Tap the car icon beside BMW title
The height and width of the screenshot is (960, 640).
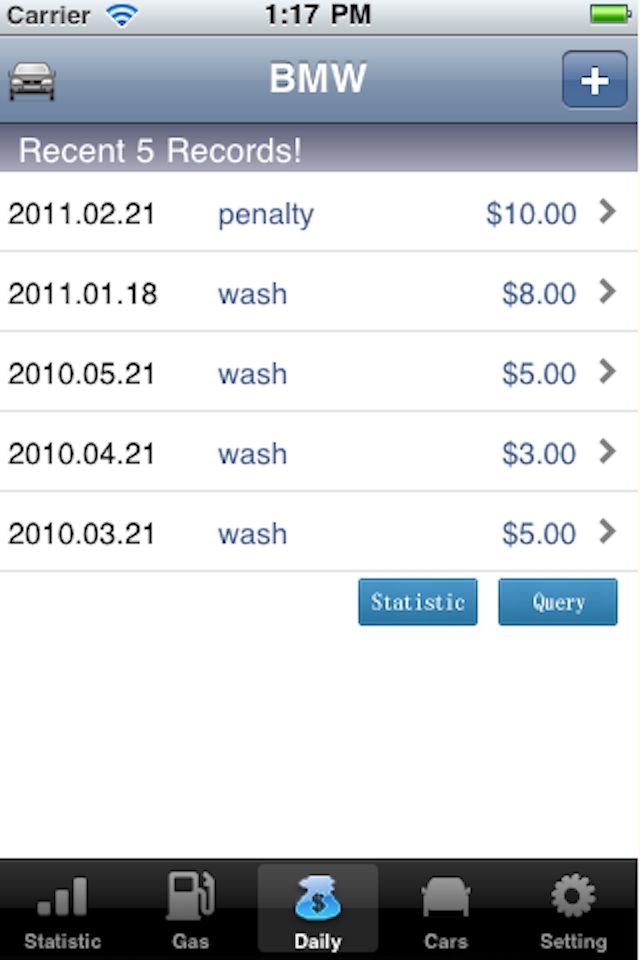32,80
